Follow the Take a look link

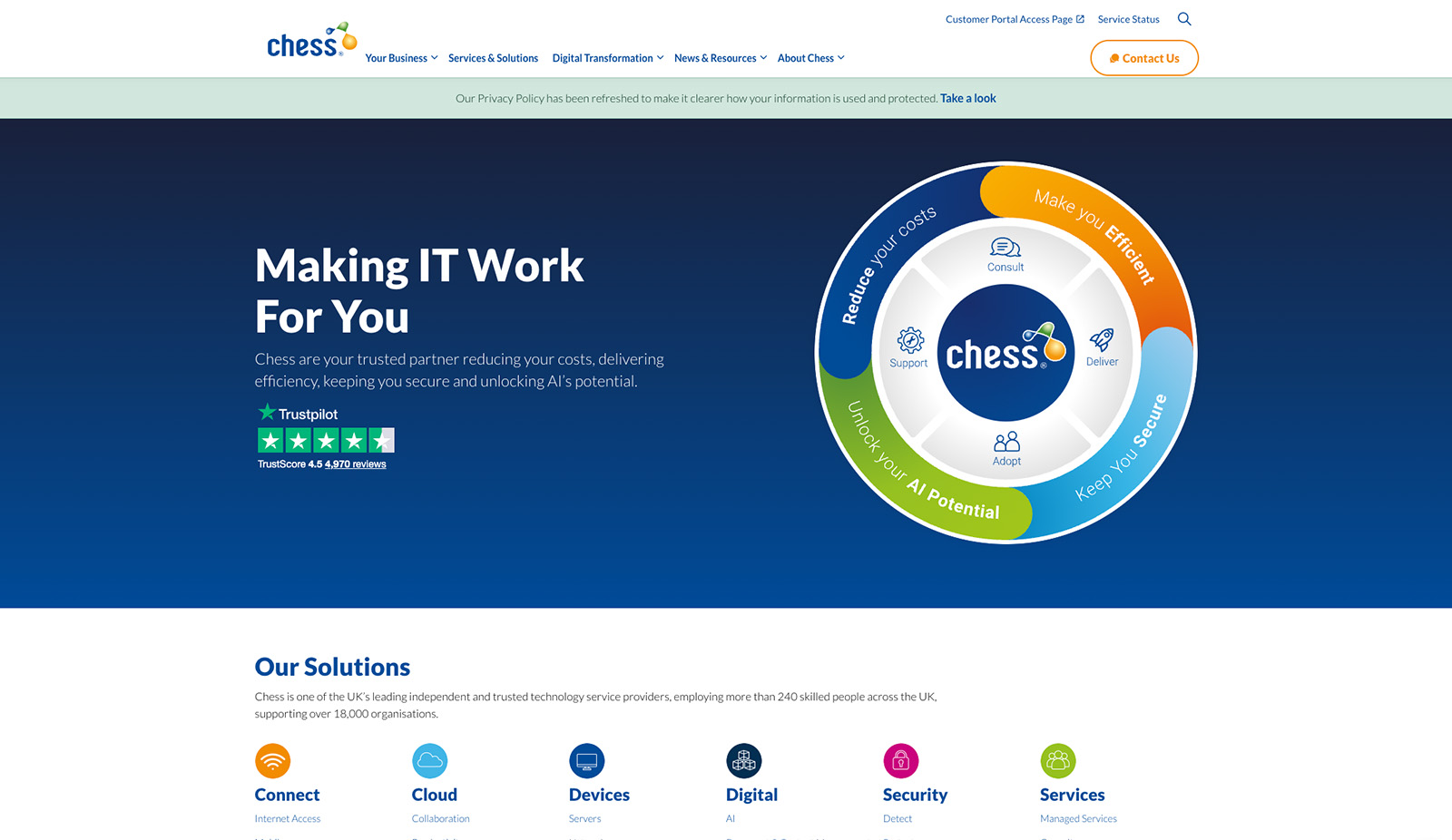pos(967,98)
